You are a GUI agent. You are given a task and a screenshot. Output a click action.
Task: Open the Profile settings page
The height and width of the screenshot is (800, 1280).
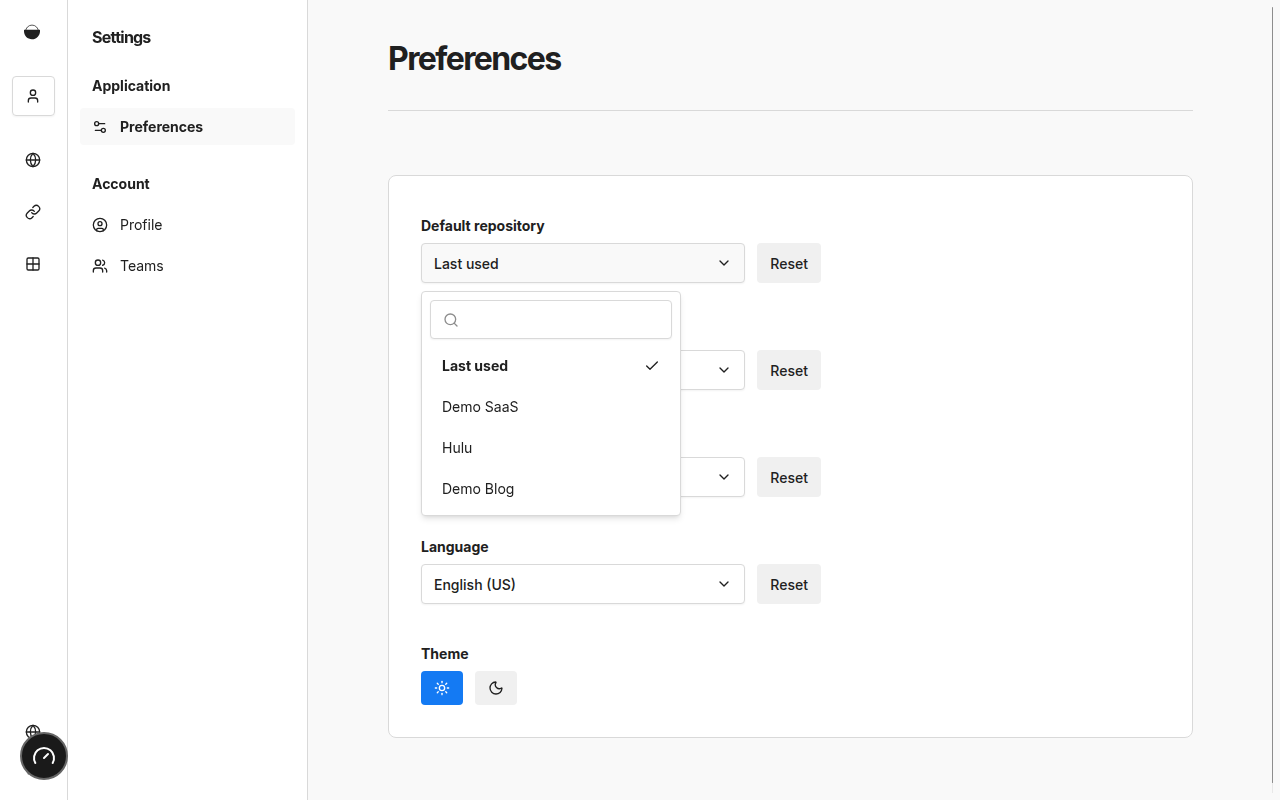coord(140,224)
